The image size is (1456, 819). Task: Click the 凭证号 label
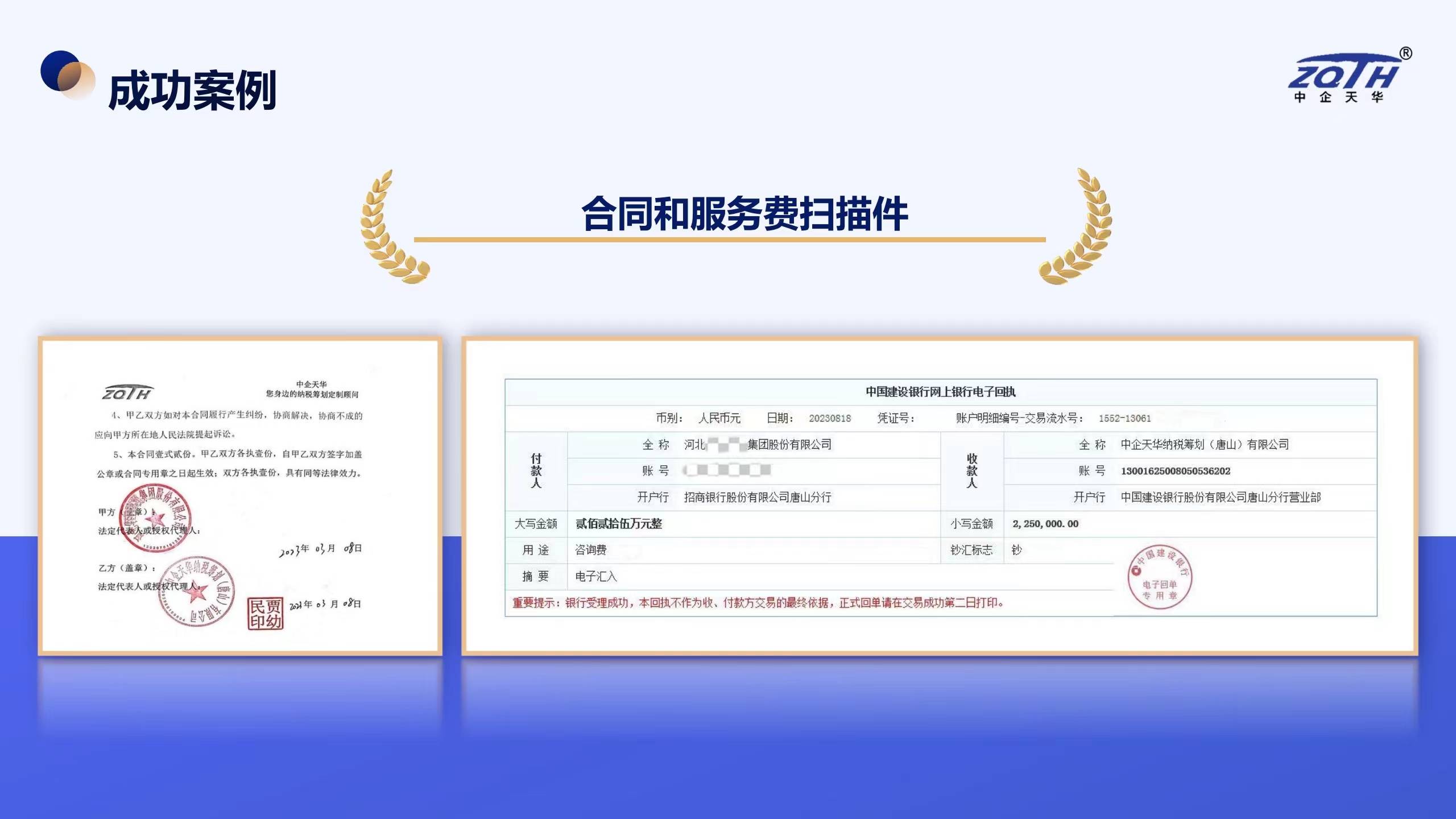tap(896, 418)
